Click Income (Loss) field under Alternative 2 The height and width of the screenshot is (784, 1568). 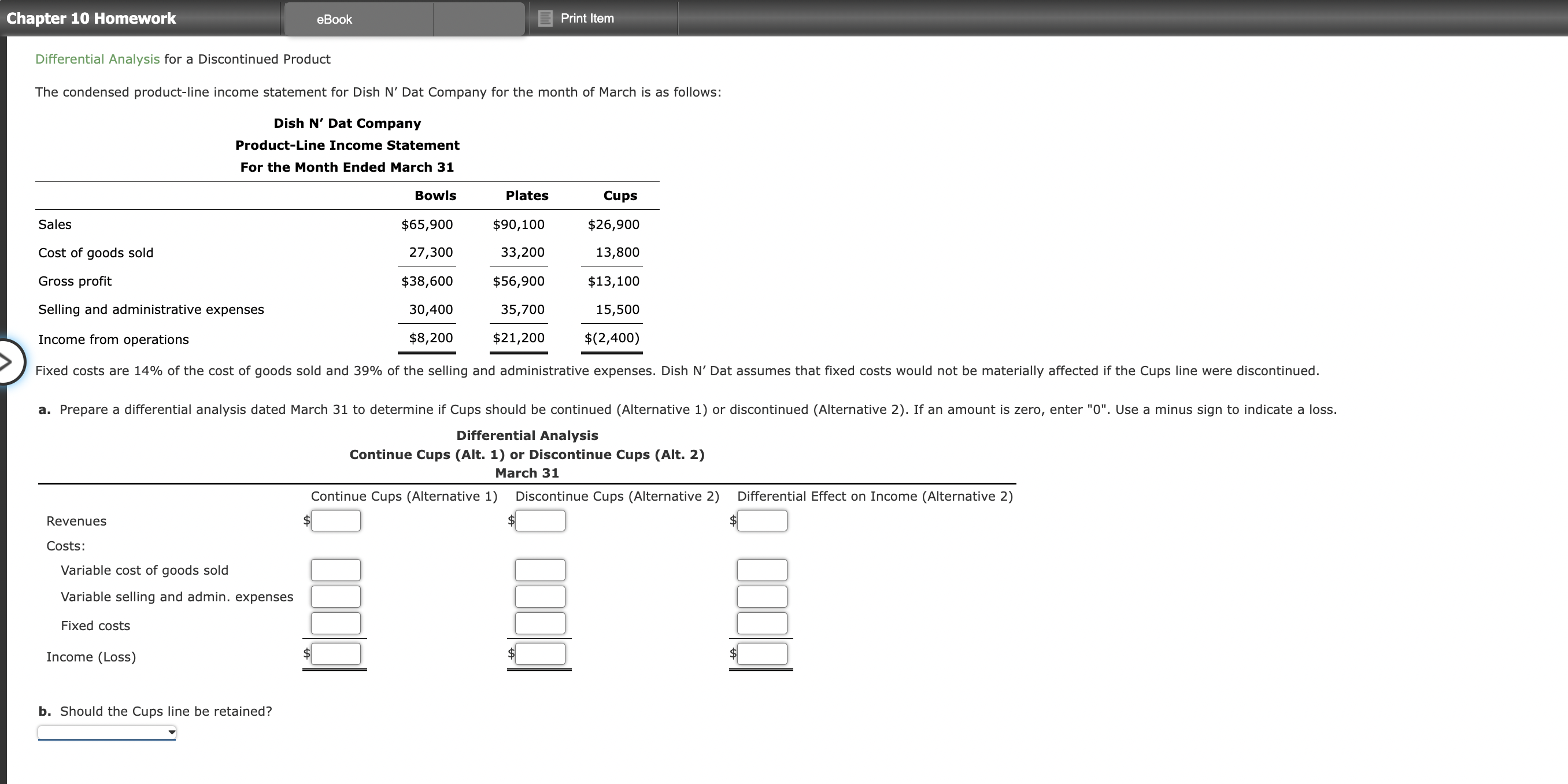(540, 654)
